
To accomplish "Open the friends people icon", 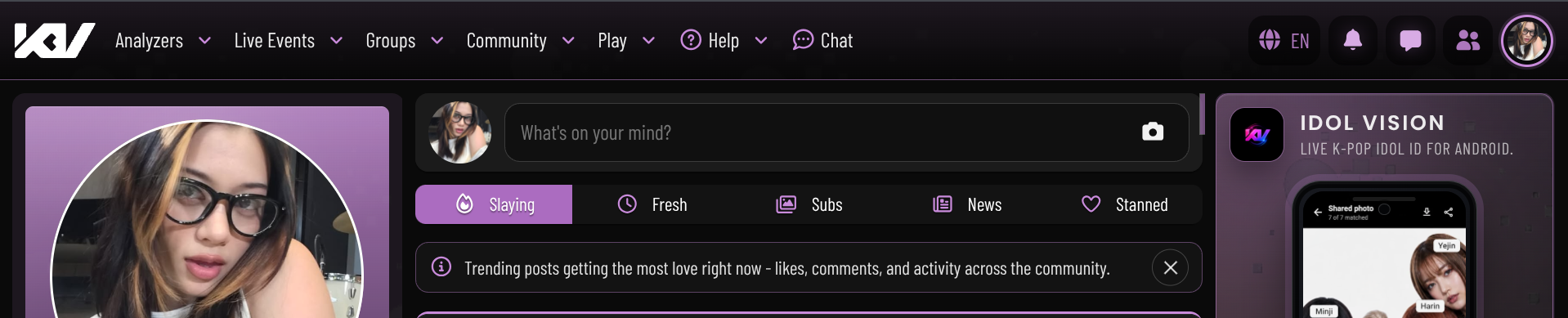I will 1467,40.
